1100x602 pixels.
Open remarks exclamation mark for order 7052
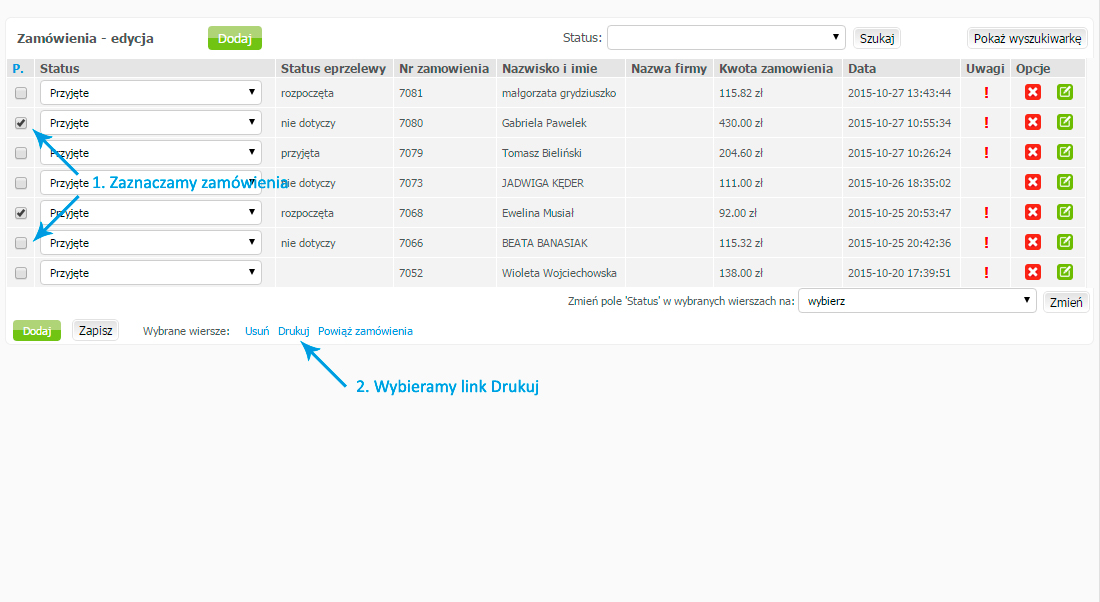(986, 273)
